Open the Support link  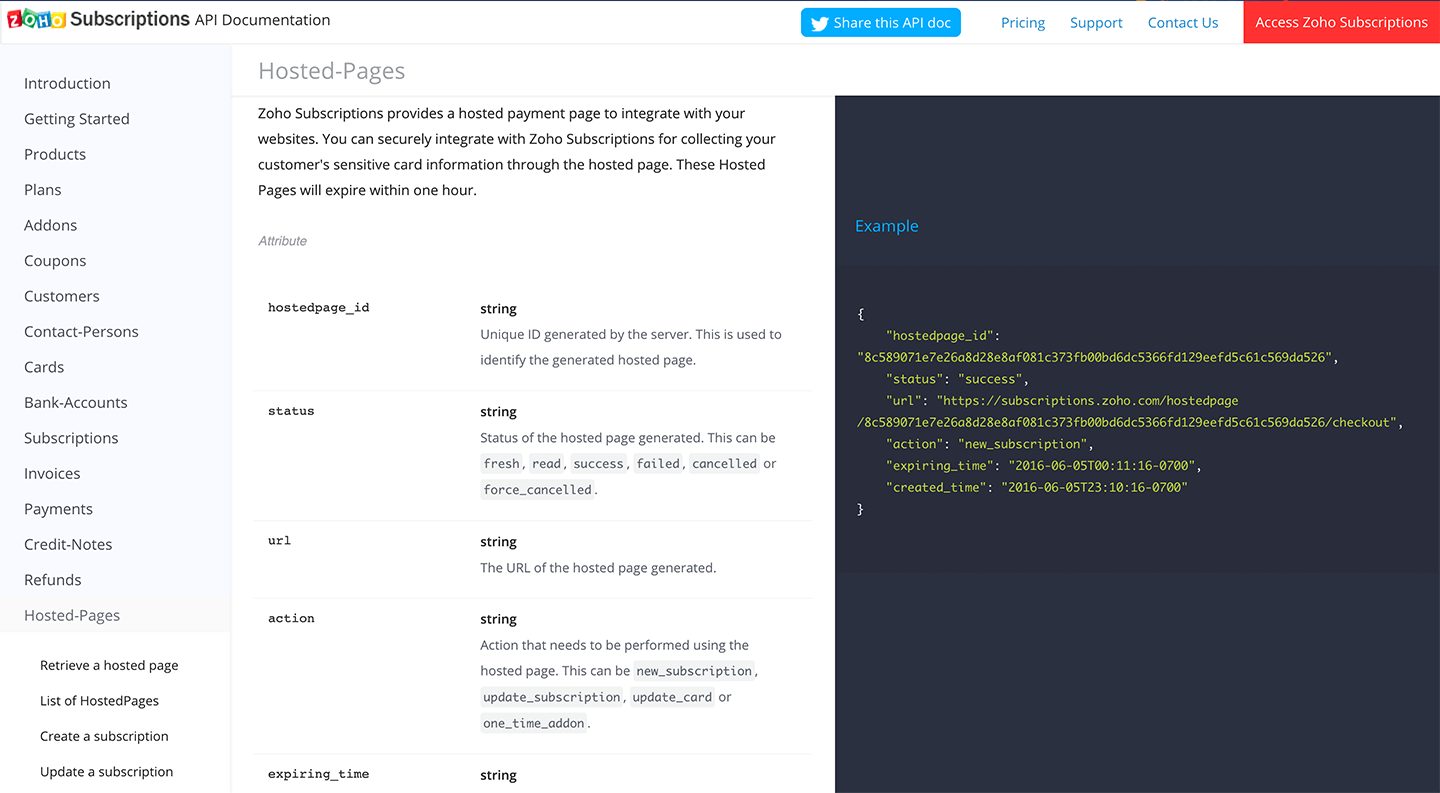(1095, 22)
